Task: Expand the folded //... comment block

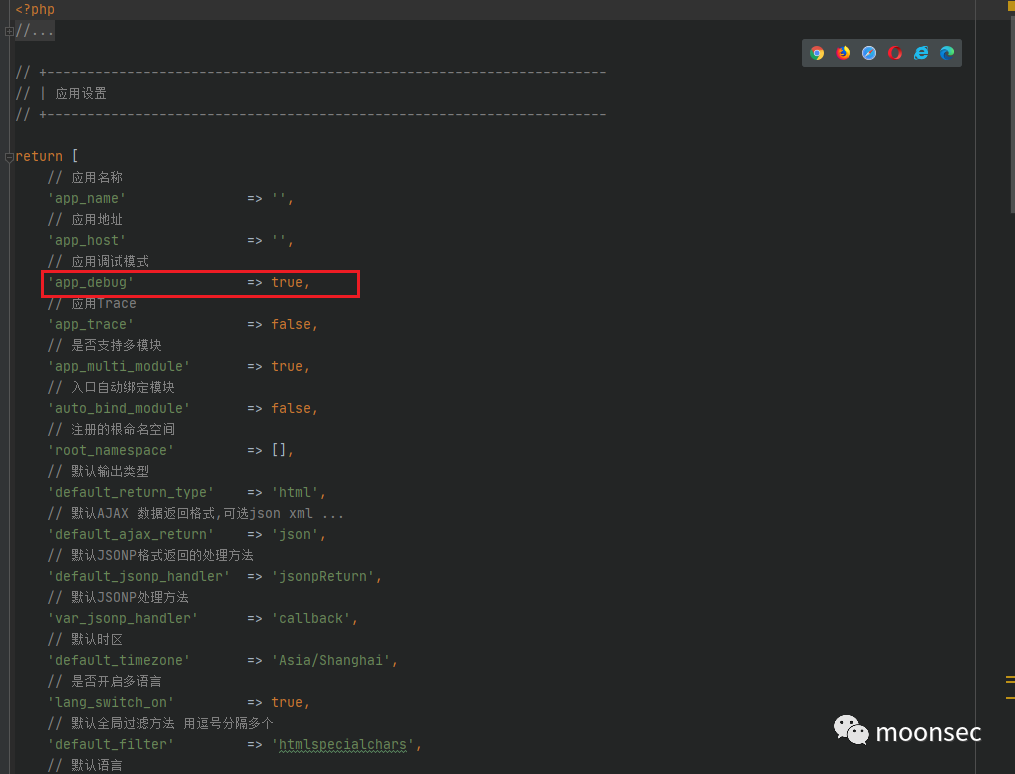Action: point(9,31)
